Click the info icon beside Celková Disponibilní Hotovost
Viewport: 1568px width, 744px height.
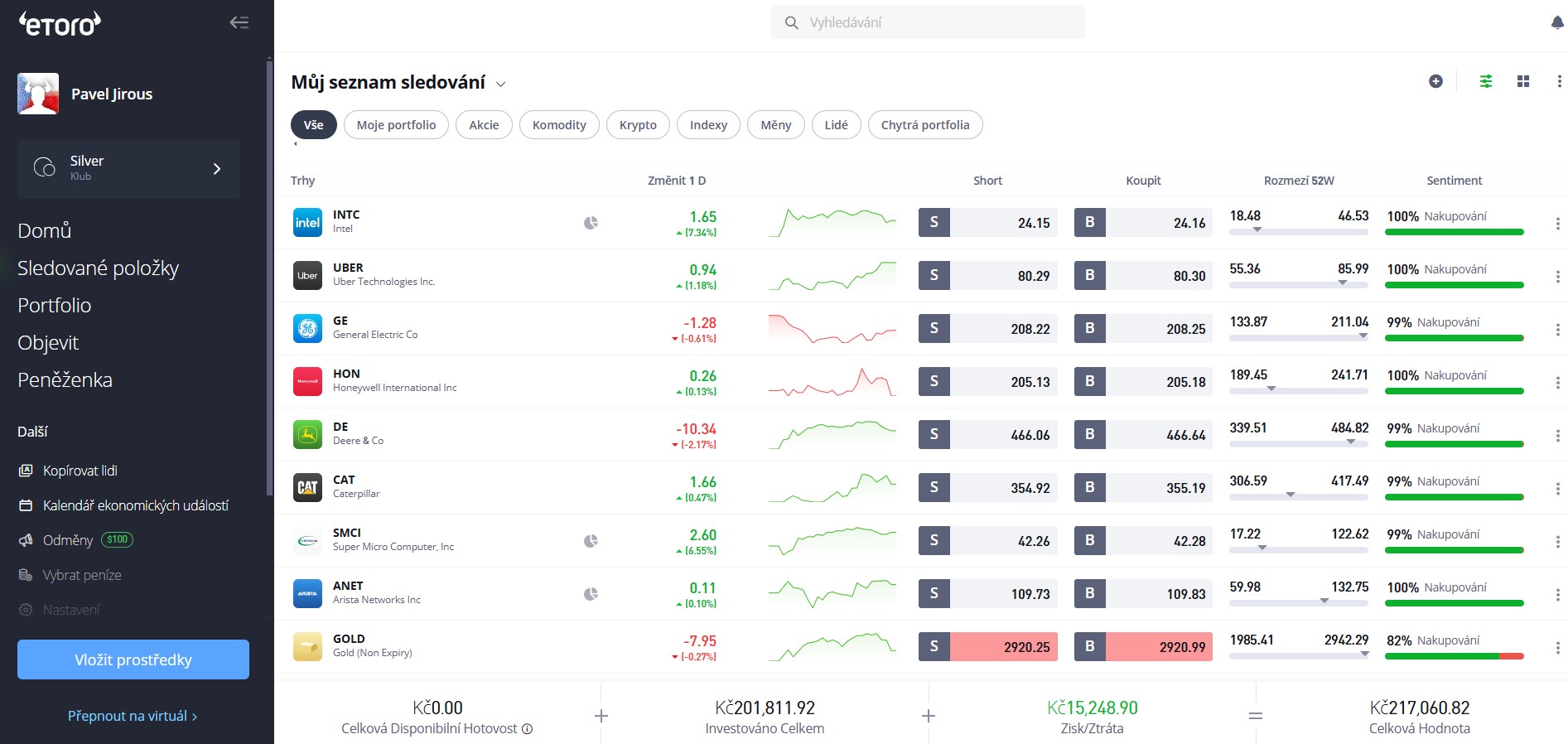coord(527,729)
